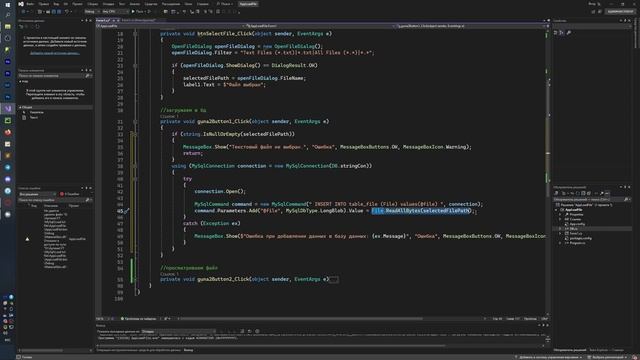Click the link to add a new data source
Viewport: 640px width, 360px height.
point(54,53)
